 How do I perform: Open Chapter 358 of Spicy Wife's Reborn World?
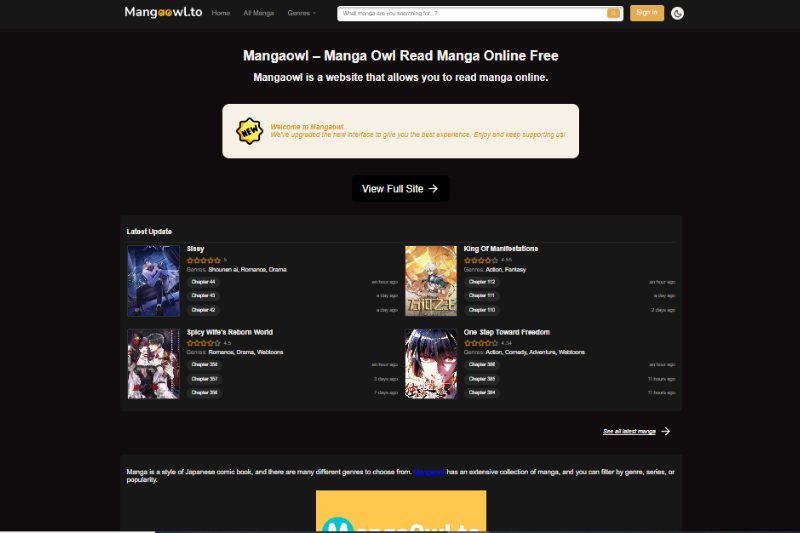(204, 365)
